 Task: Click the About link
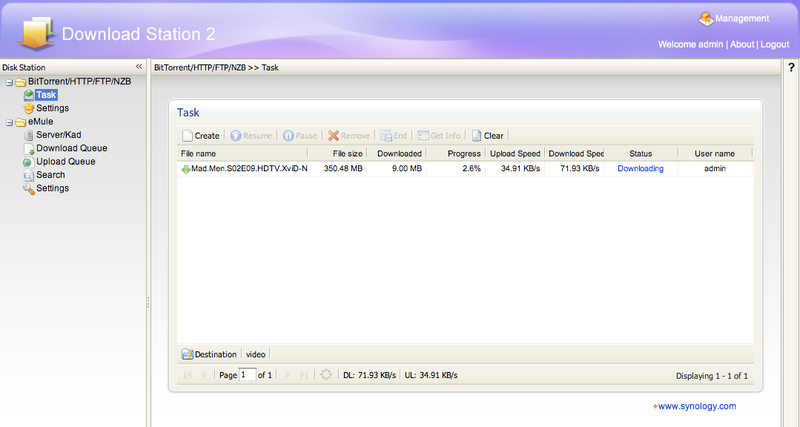[742, 44]
